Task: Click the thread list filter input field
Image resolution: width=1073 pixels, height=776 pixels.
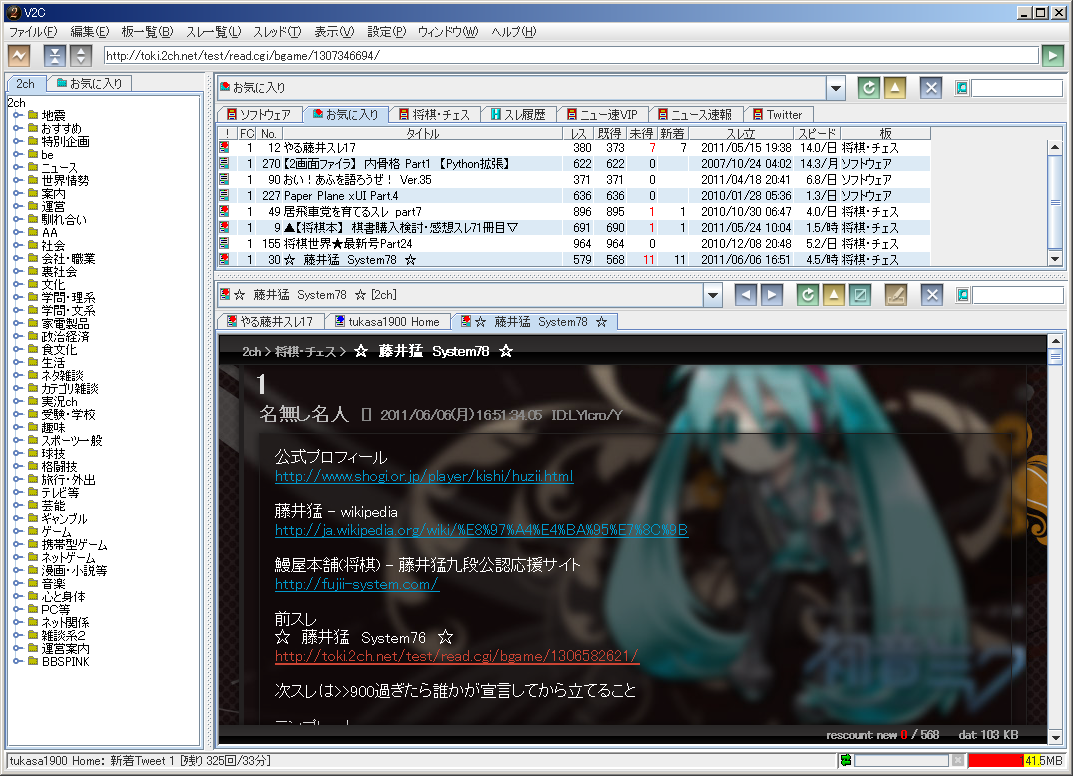Action: point(1017,88)
